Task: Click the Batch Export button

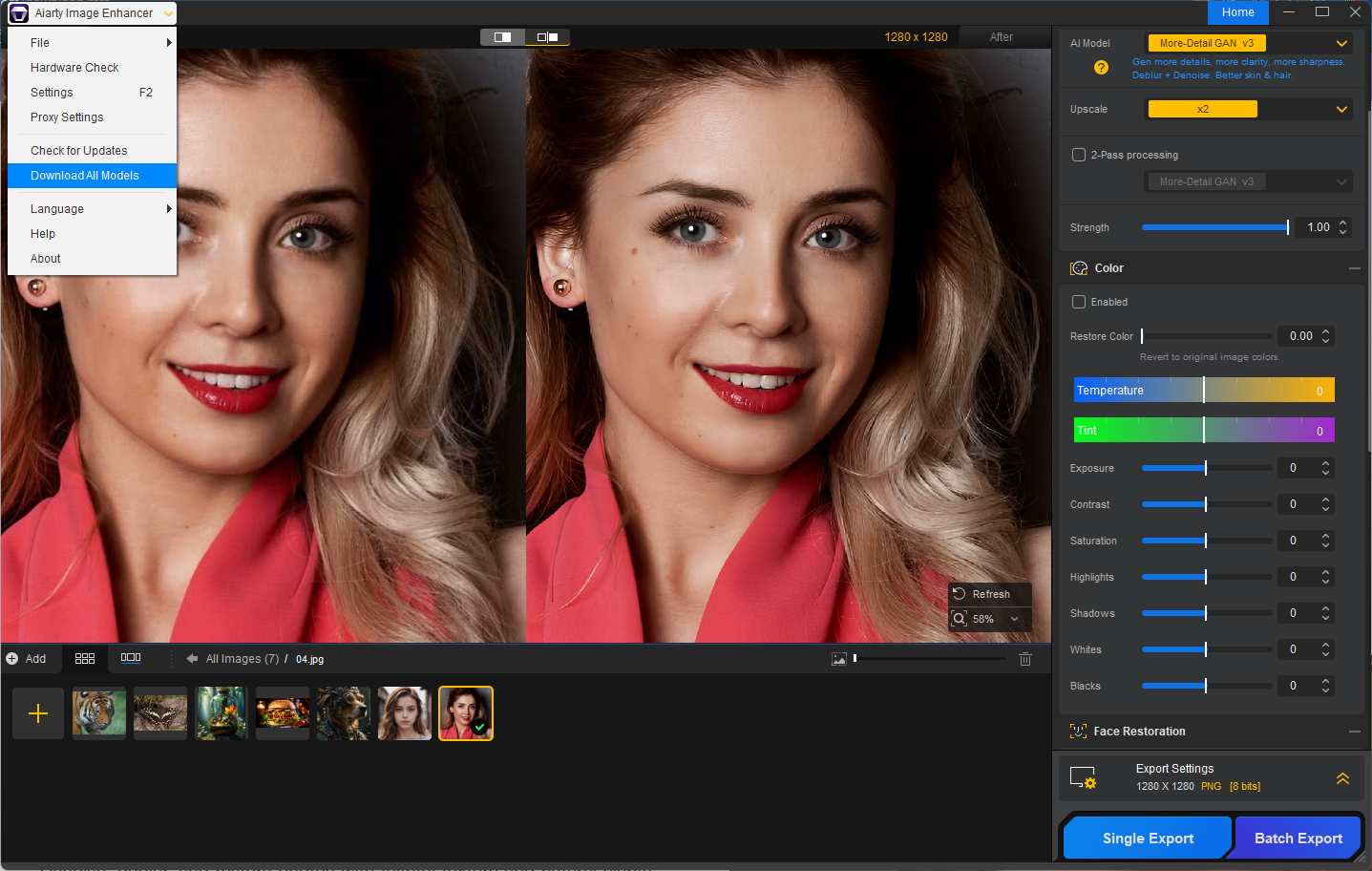Action: point(1298,839)
